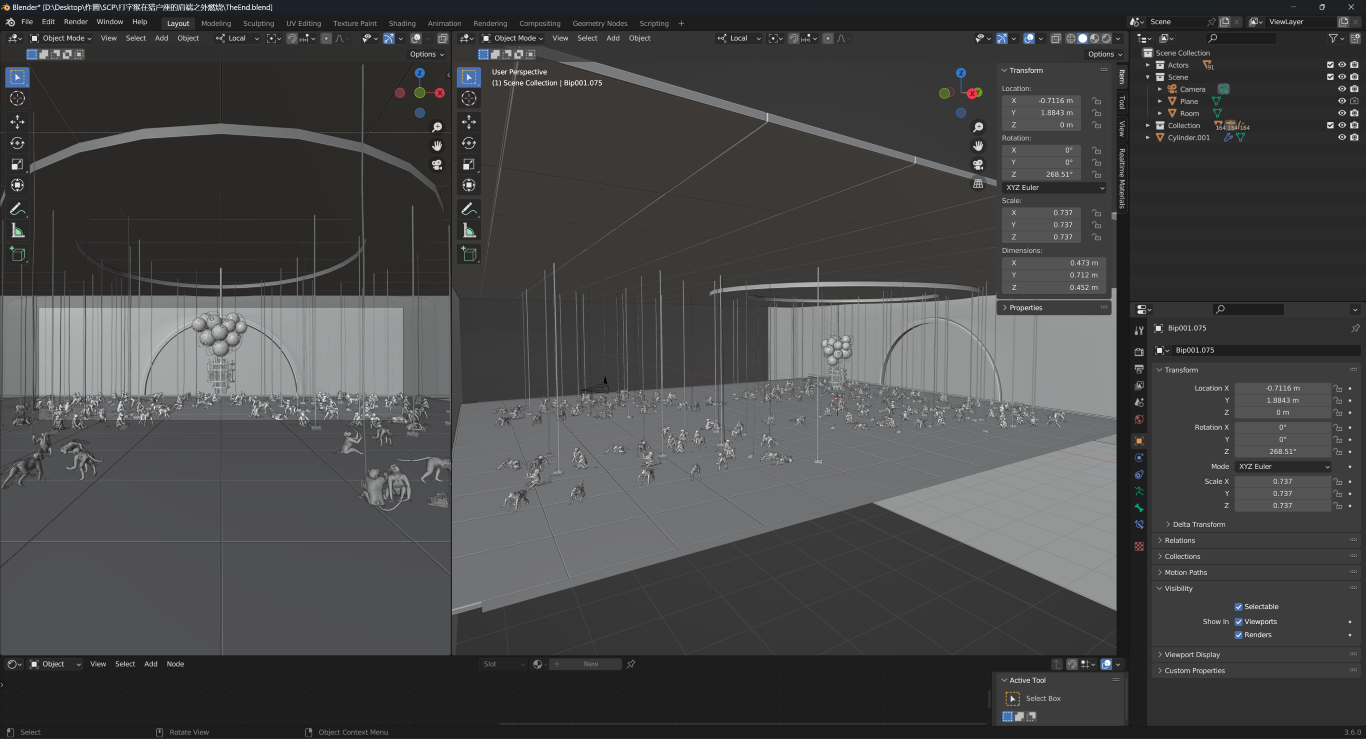1366x739 pixels.
Task: Adjust the Scale X field in Properties
Action: click(x=1282, y=482)
